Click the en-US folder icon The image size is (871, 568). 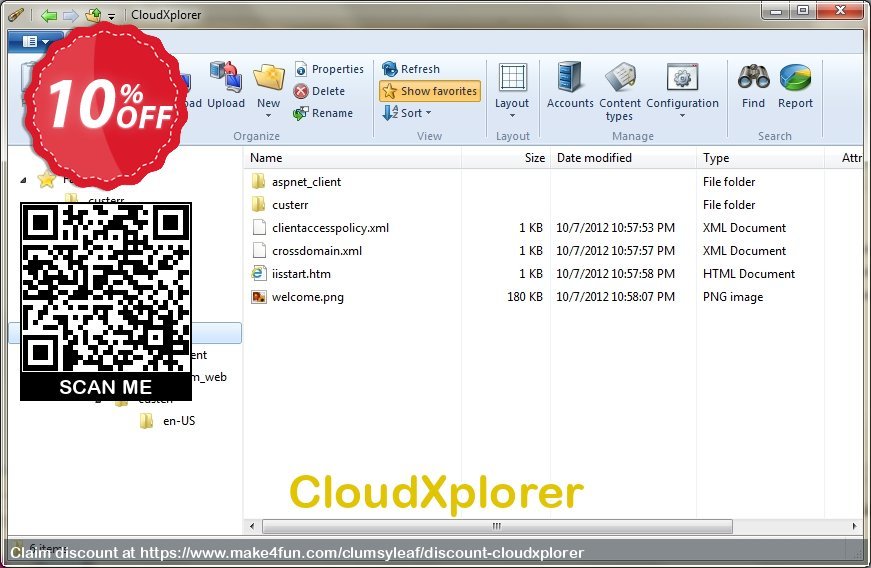click(x=147, y=421)
